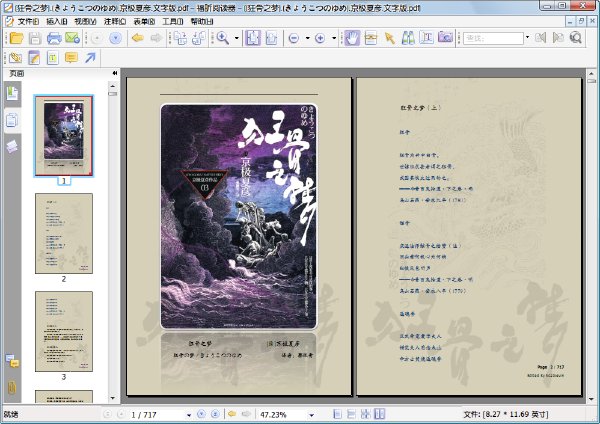This screenshot has height=424, width=600.
Task: Select page 2 thumbnail
Action: [x=64, y=233]
